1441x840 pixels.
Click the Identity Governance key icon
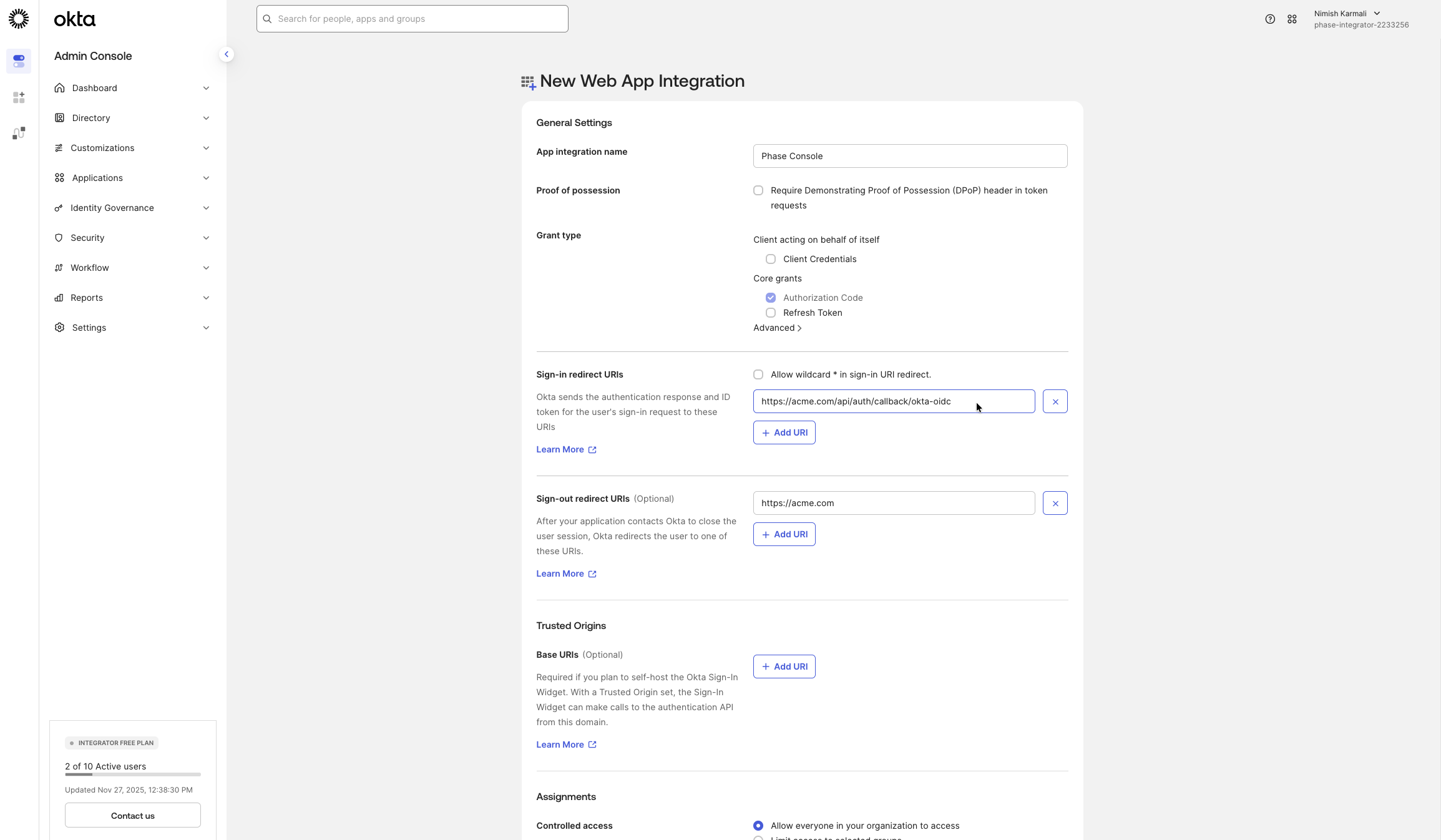[x=59, y=208]
